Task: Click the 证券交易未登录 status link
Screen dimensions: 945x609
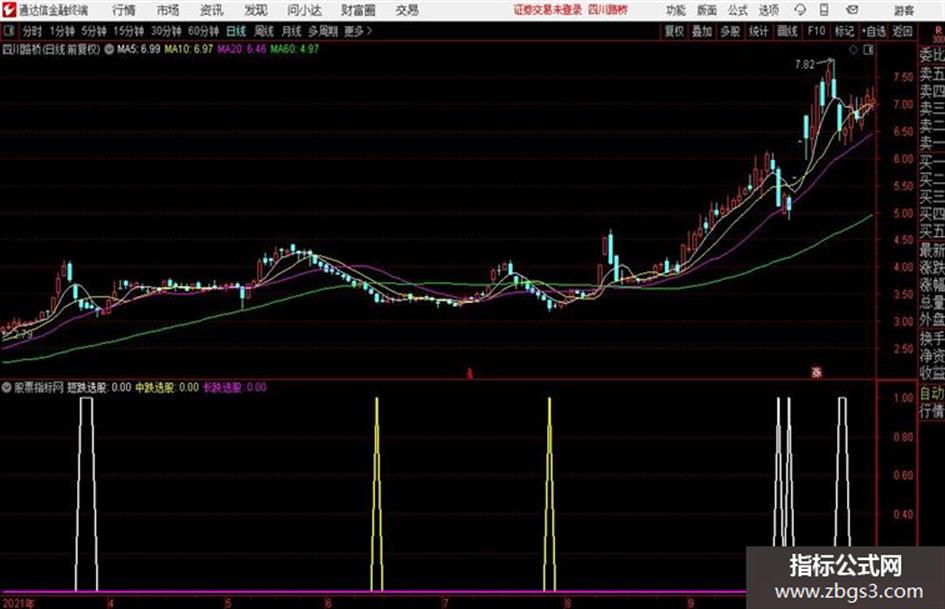Action: coord(548,10)
